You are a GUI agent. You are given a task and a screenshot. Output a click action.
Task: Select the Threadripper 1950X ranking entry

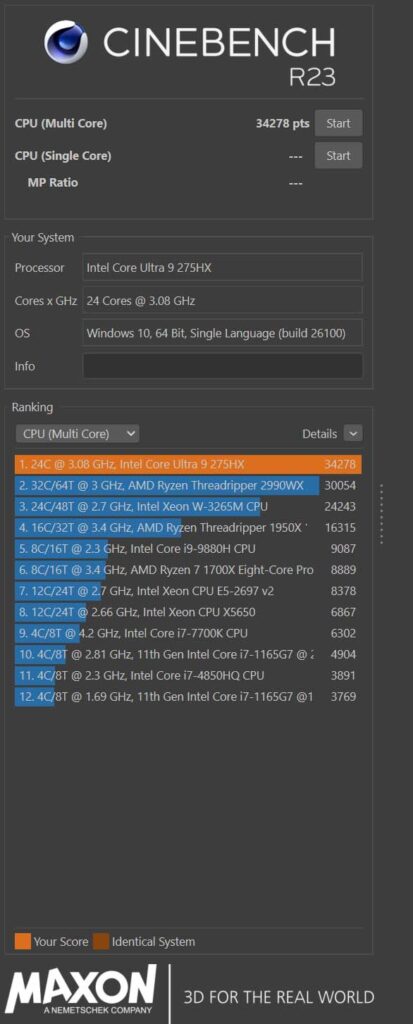click(x=188, y=528)
